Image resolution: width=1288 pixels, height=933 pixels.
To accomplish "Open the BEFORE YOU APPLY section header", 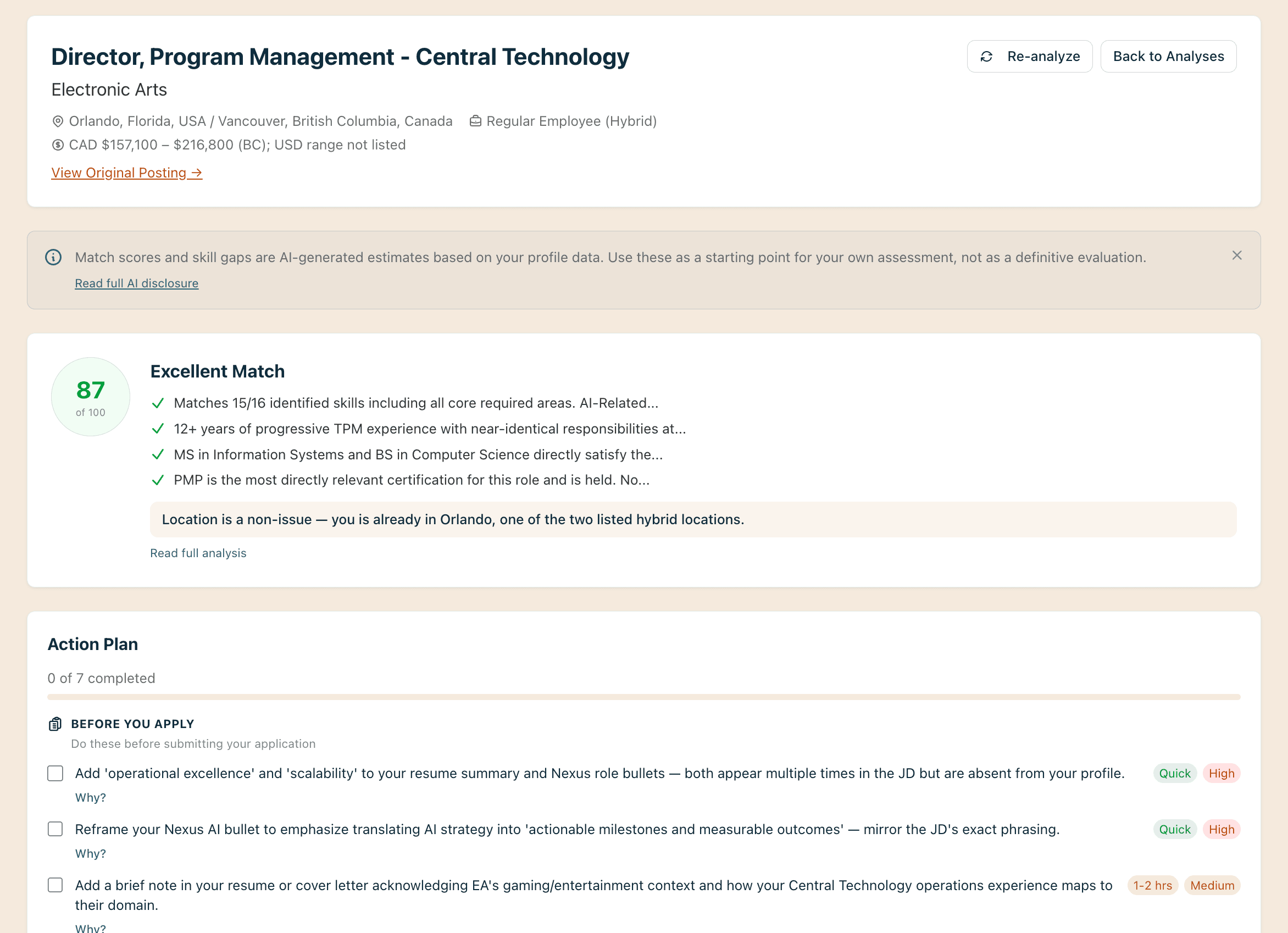I will tap(133, 724).
